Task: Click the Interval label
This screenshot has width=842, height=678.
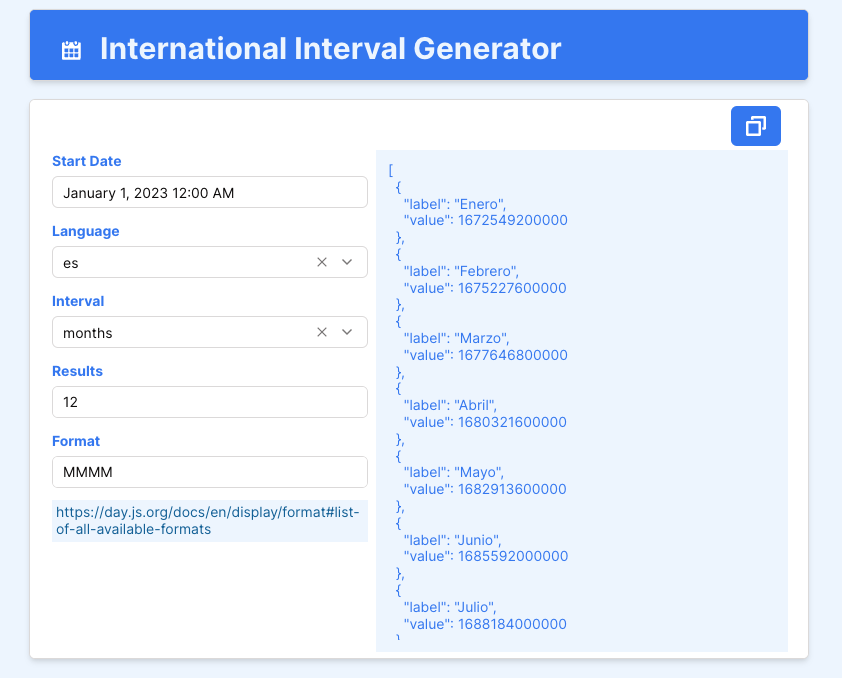Action: pos(78,301)
